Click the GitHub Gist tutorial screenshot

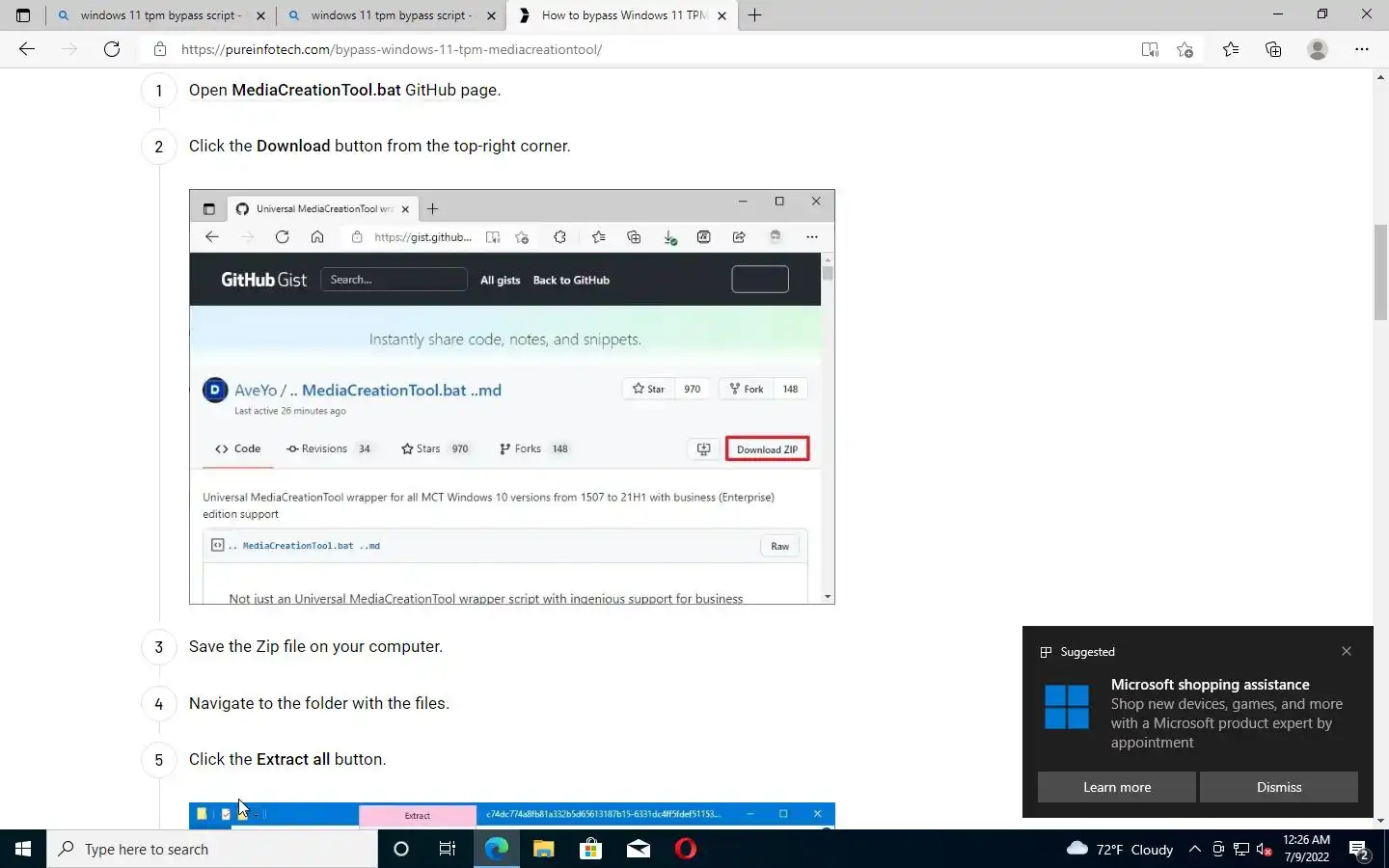pos(512,397)
